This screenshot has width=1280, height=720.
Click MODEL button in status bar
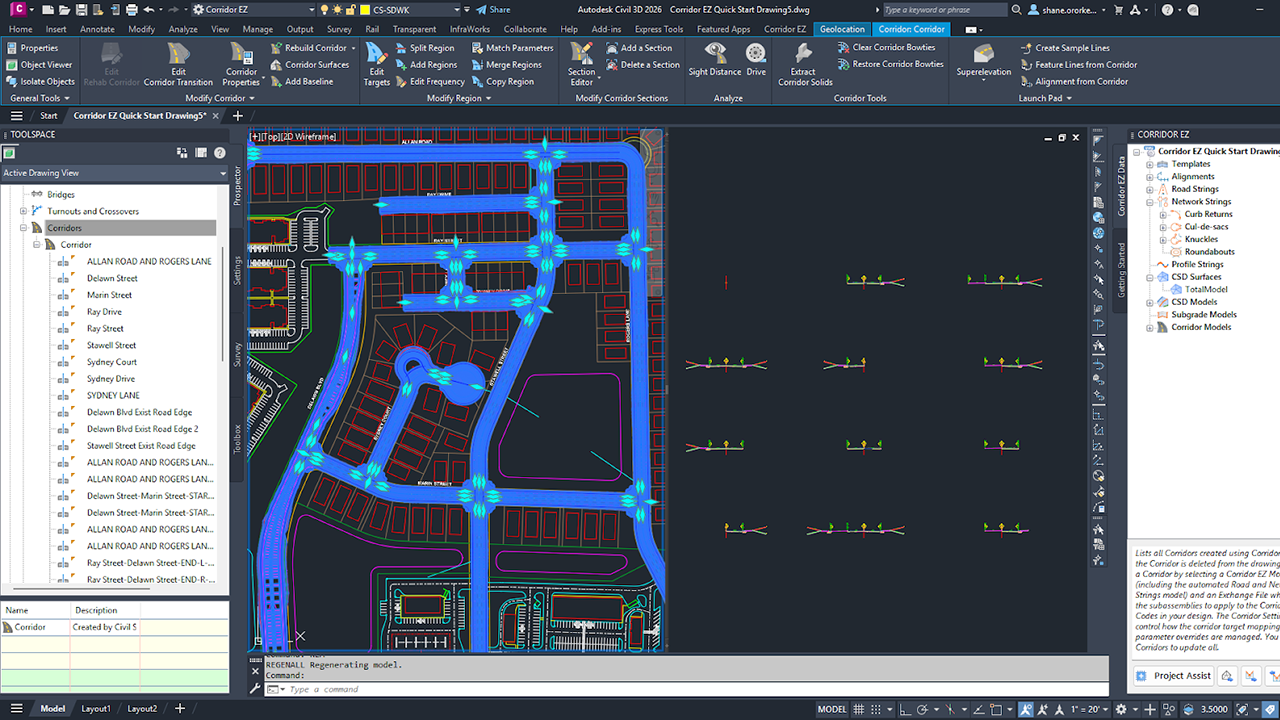832,709
